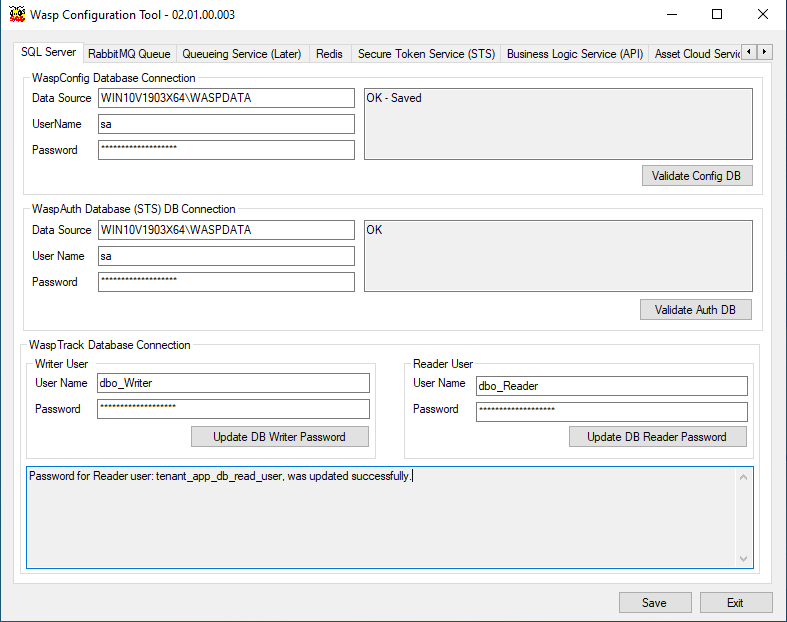
Task: Click the 'OK - Saved' status box
Action: [558, 124]
